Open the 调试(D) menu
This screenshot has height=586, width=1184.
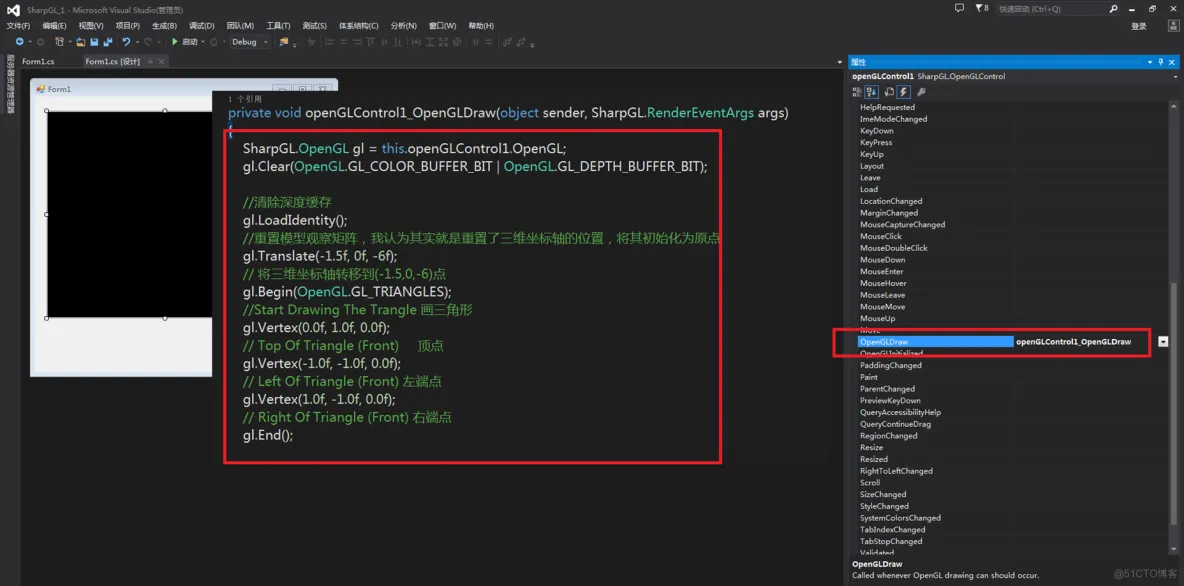click(x=201, y=26)
